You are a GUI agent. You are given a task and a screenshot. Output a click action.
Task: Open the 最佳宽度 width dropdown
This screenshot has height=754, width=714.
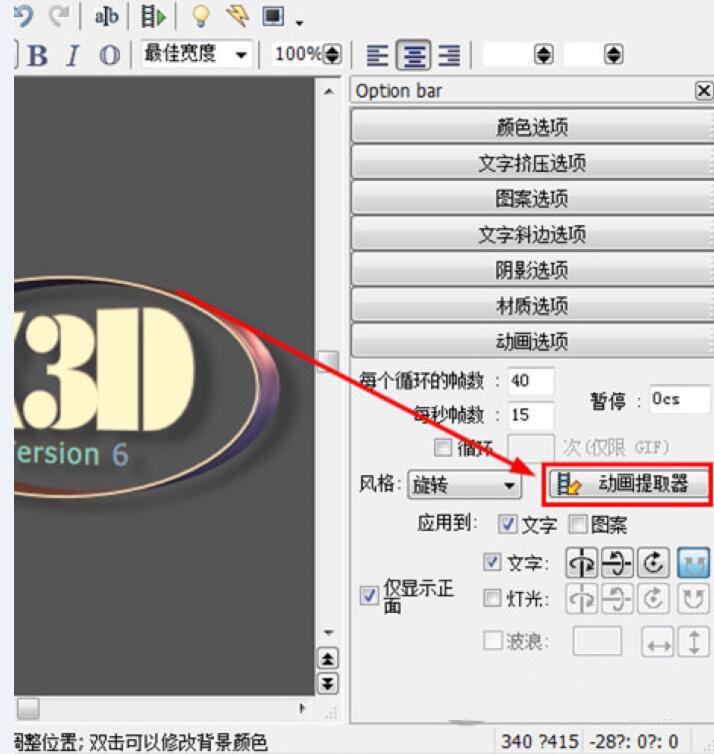196,53
